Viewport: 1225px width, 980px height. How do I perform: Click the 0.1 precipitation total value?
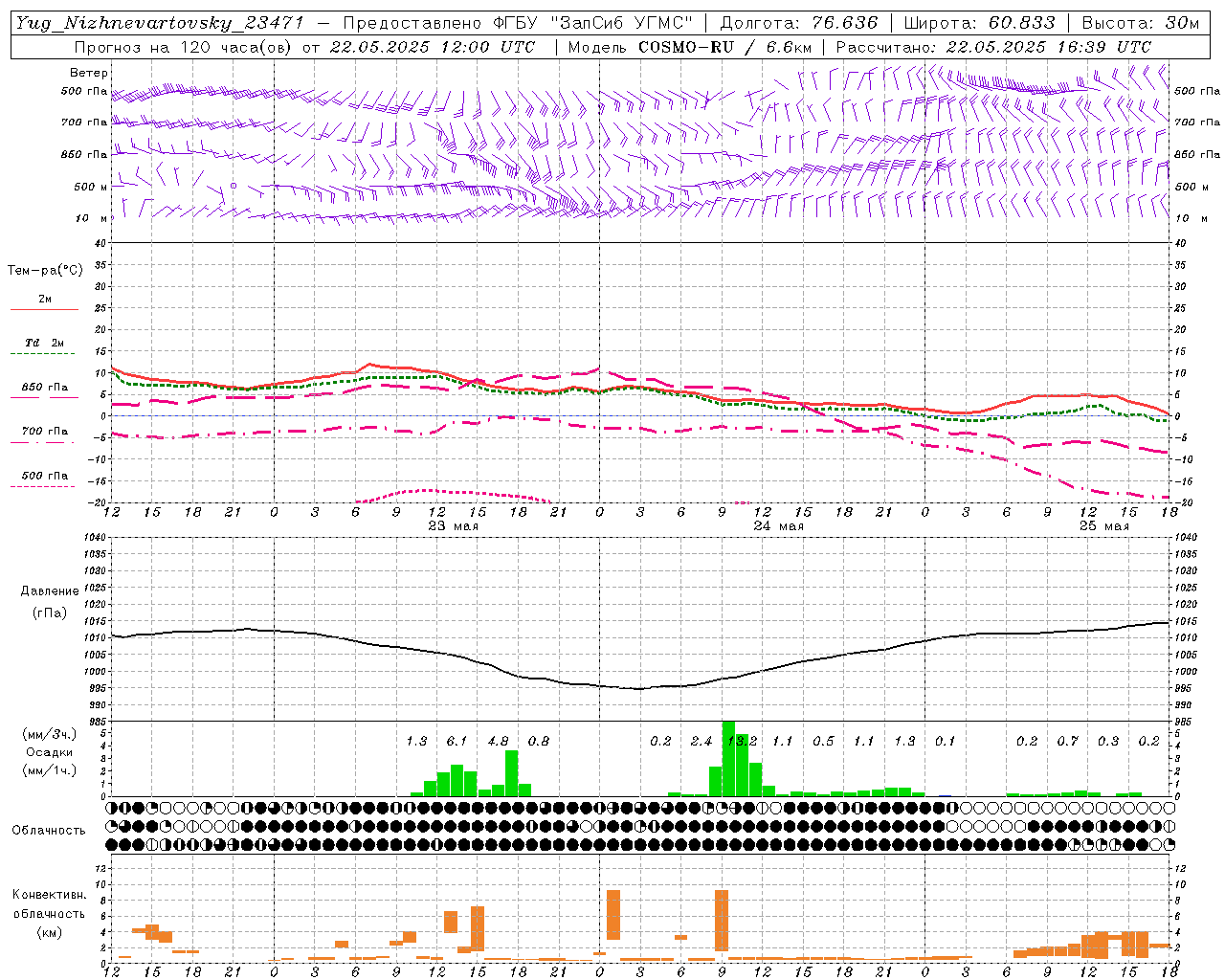point(946,742)
